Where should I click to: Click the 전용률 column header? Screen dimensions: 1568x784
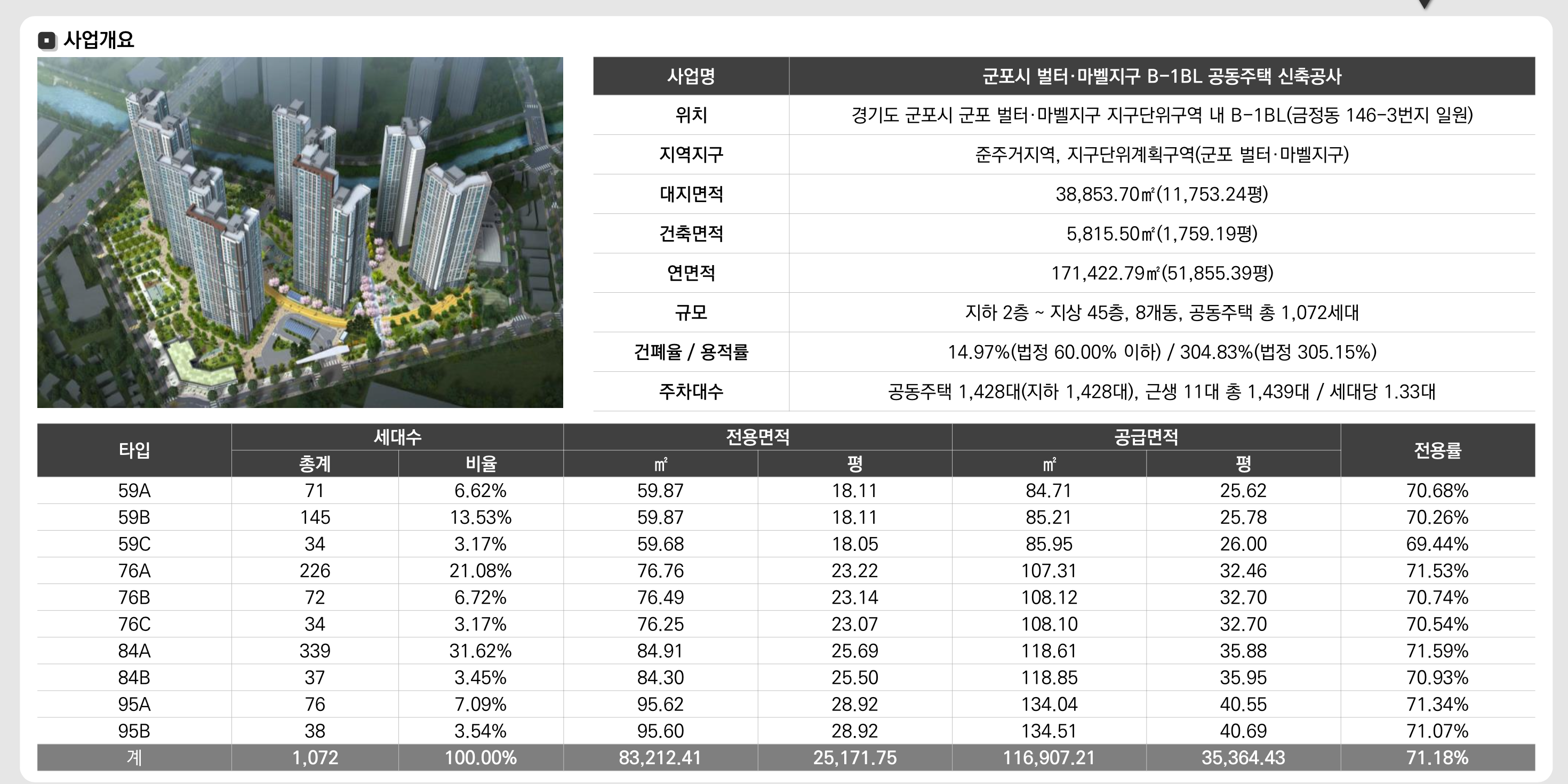click(x=1438, y=451)
